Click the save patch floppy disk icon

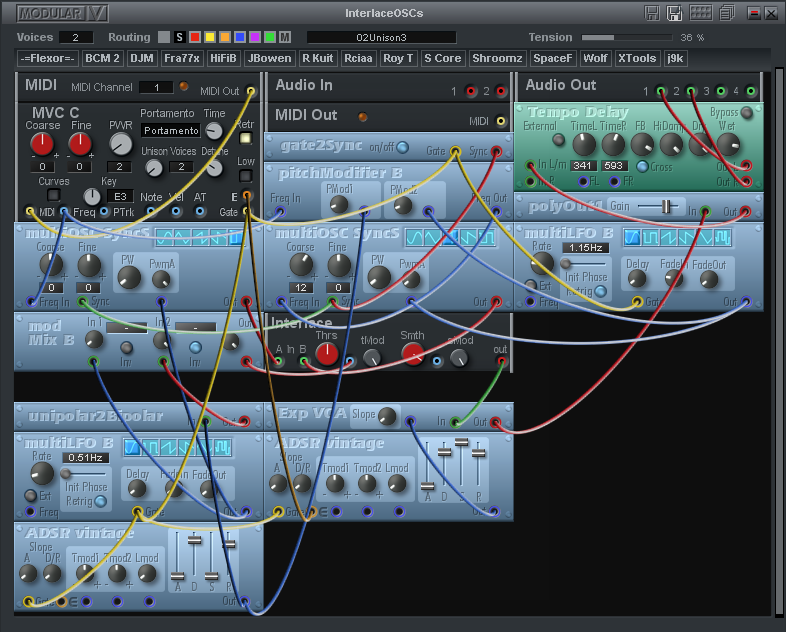652,13
